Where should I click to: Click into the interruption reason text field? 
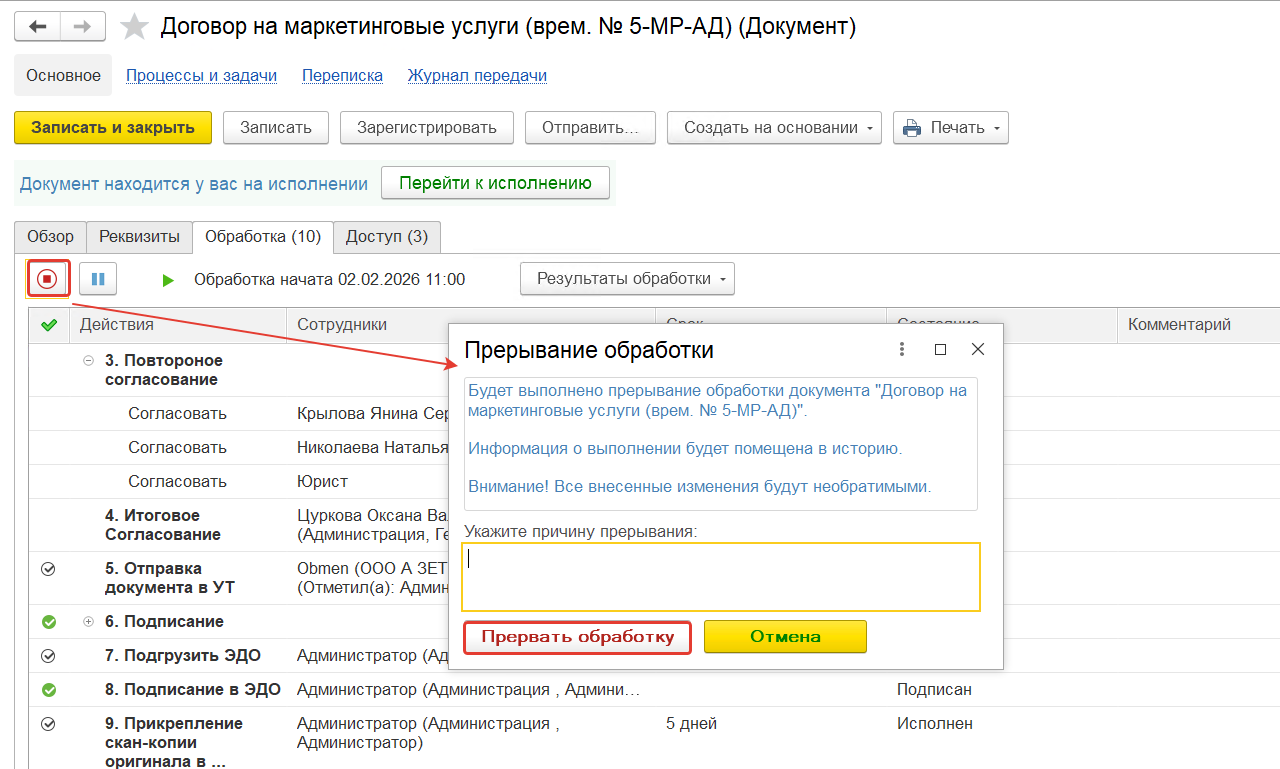coord(720,576)
